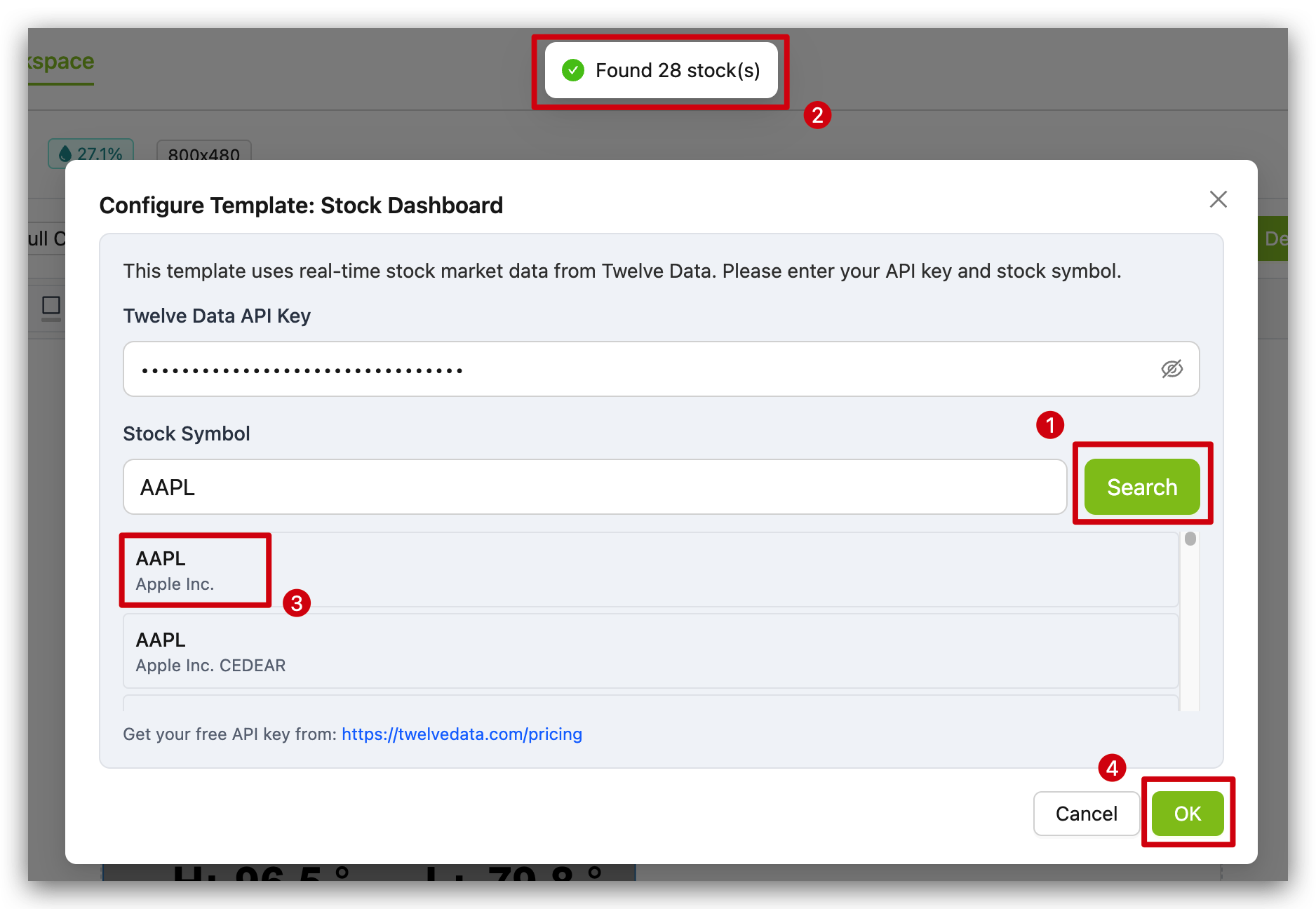This screenshot has height=909, width=1316.
Task: Toggle API key visibility eye icon
Action: coord(1171,369)
